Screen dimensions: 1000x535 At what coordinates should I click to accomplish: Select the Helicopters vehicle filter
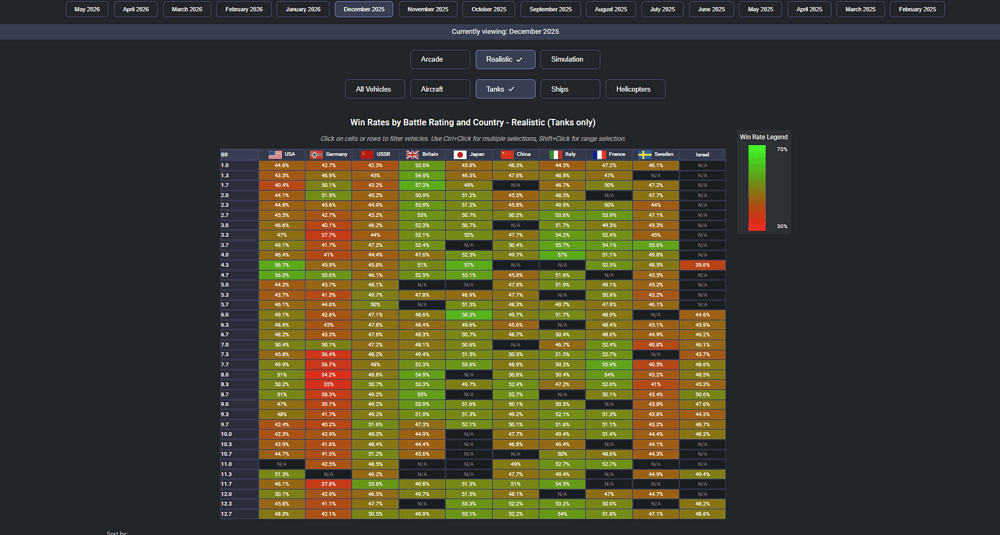[x=635, y=89]
